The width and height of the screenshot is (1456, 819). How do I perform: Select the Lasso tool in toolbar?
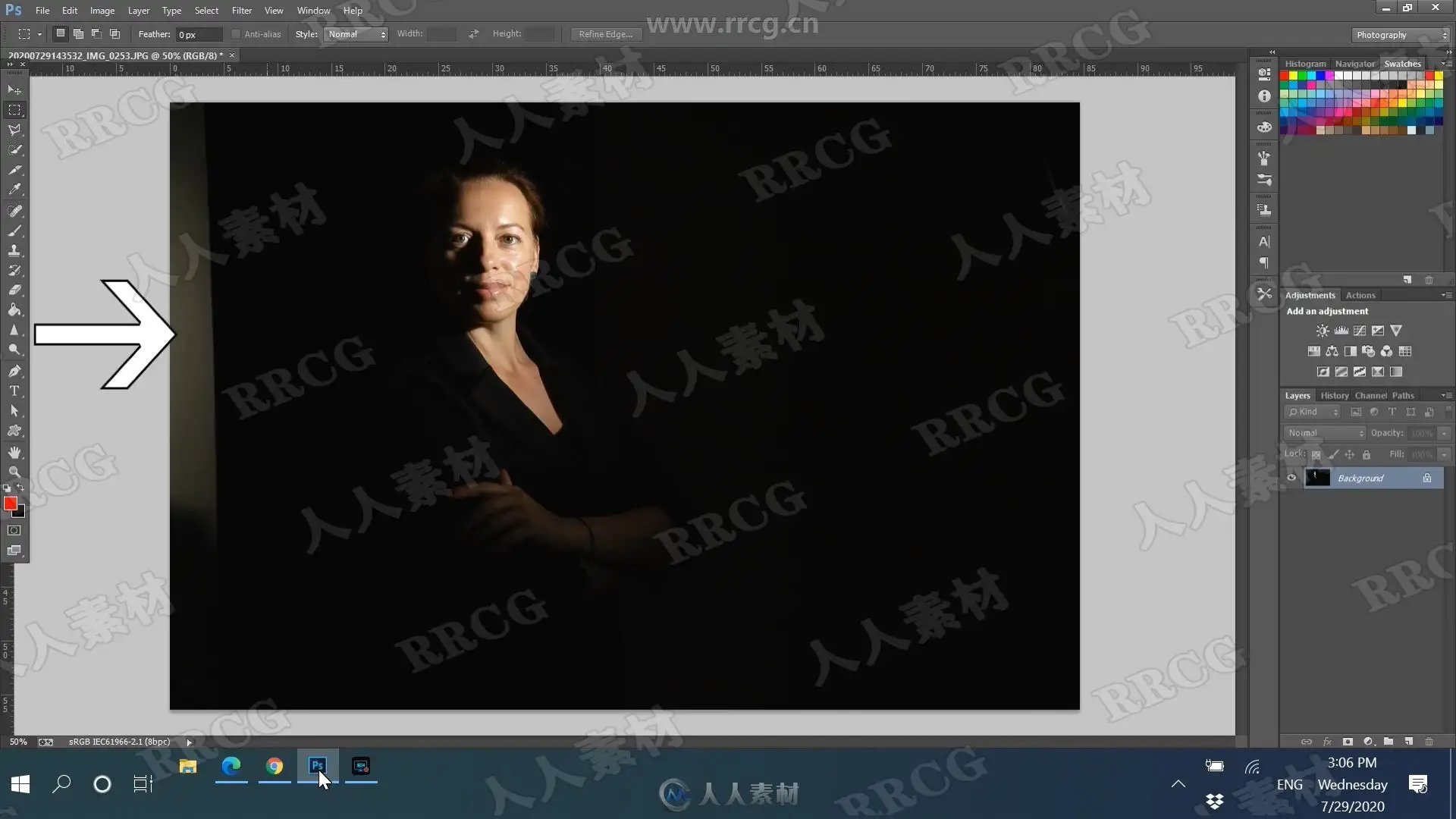coord(14,130)
